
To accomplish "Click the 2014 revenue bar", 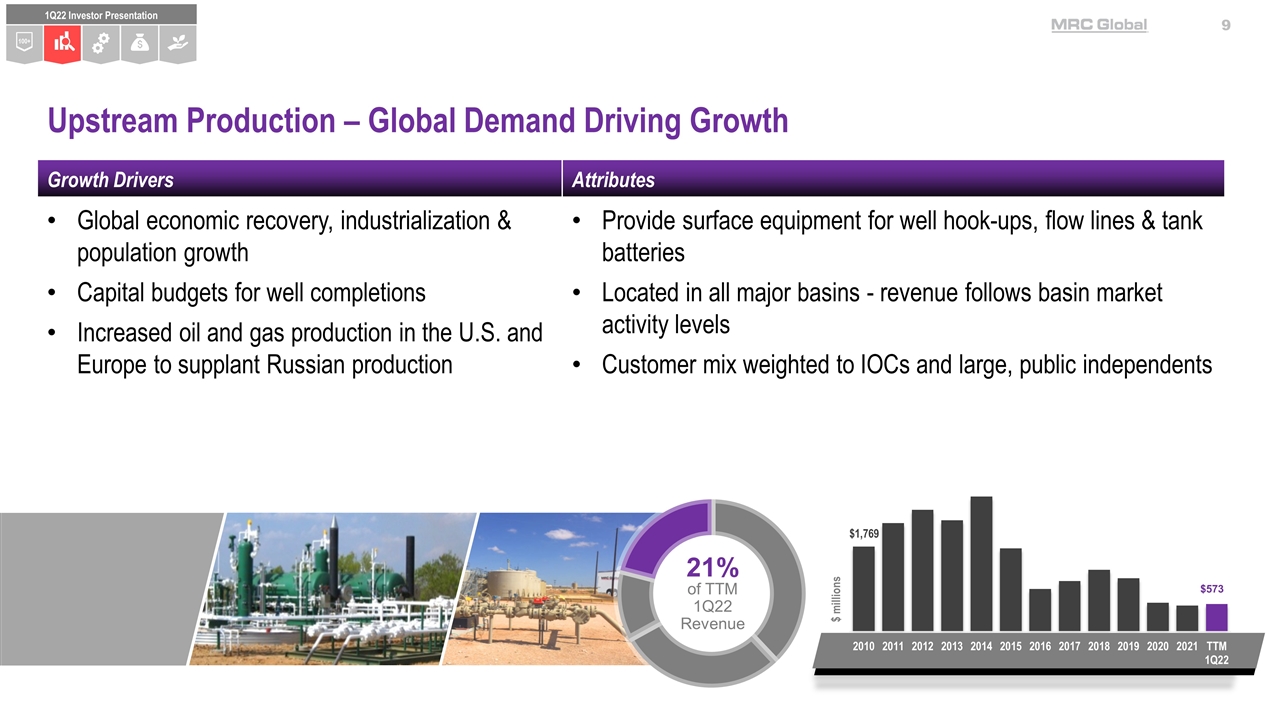I will point(981,565).
